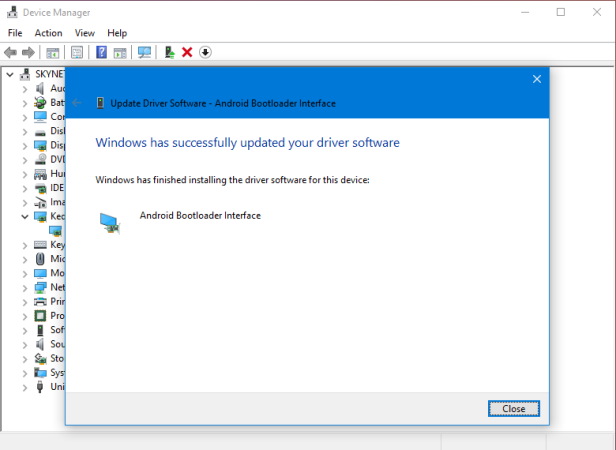Click the Device Manager title bar icon
Image resolution: width=616 pixels, height=450 pixels.
(x=12, y=12)
